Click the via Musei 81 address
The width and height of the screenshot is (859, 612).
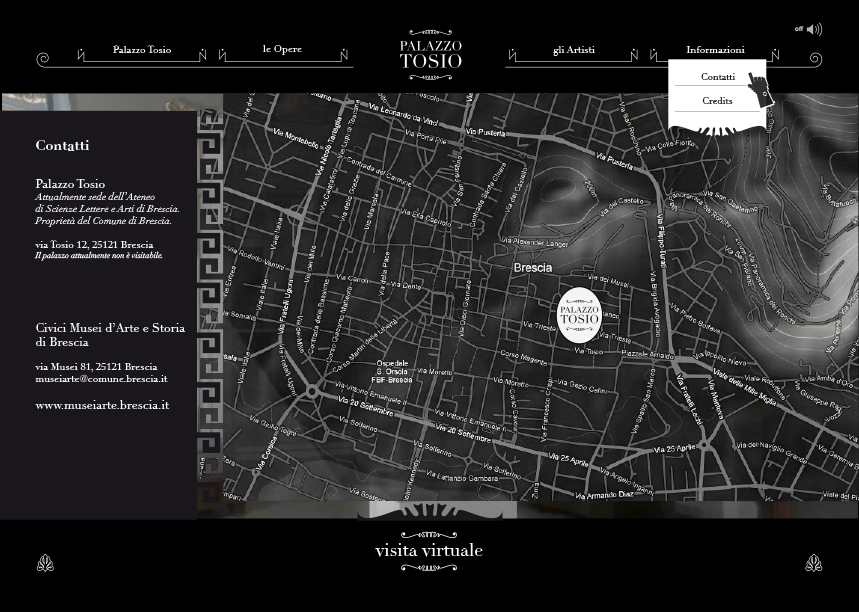click(96, 367)
